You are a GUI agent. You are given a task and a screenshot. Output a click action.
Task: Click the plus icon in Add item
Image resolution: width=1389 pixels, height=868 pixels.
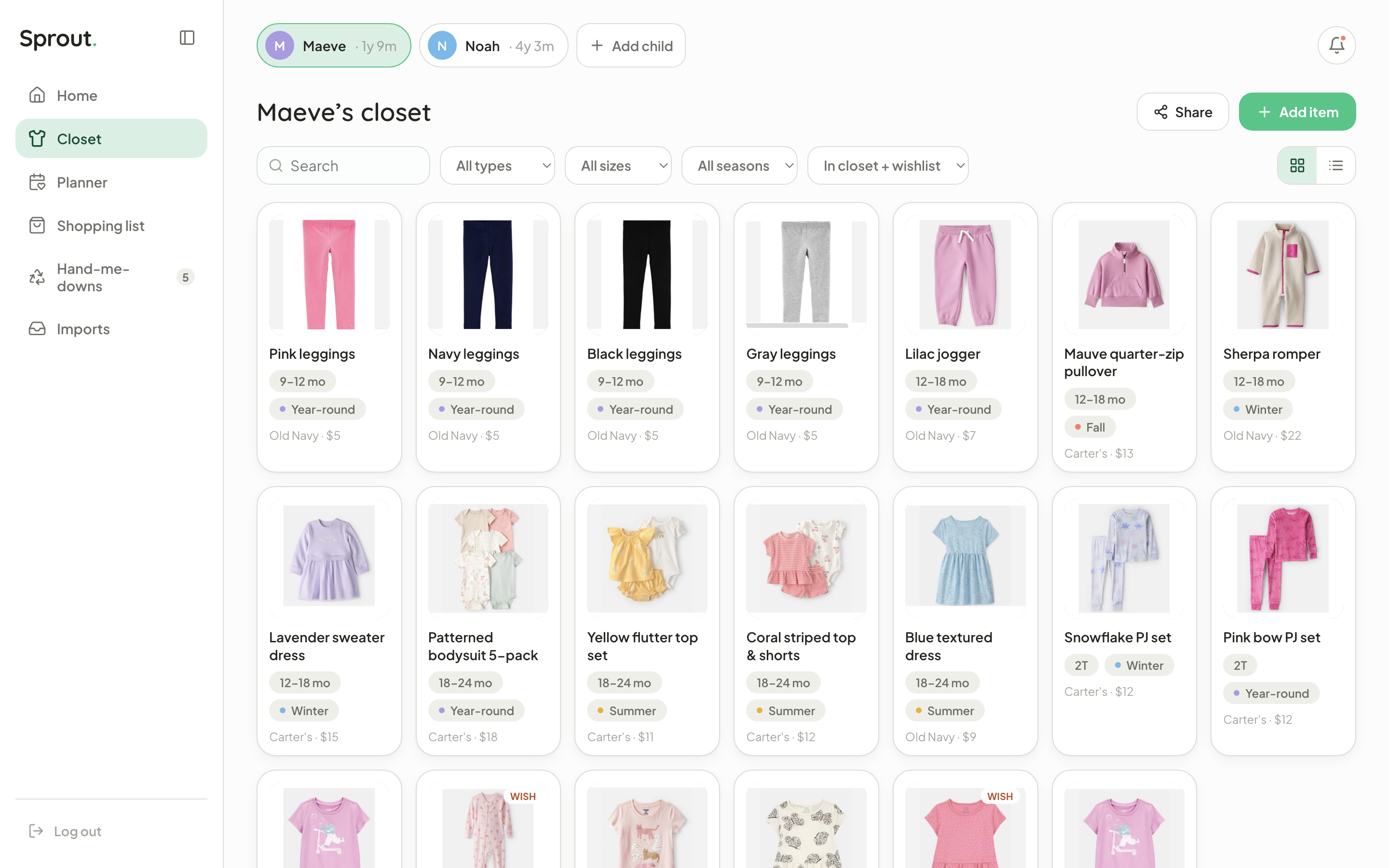tap(1264, 112)
